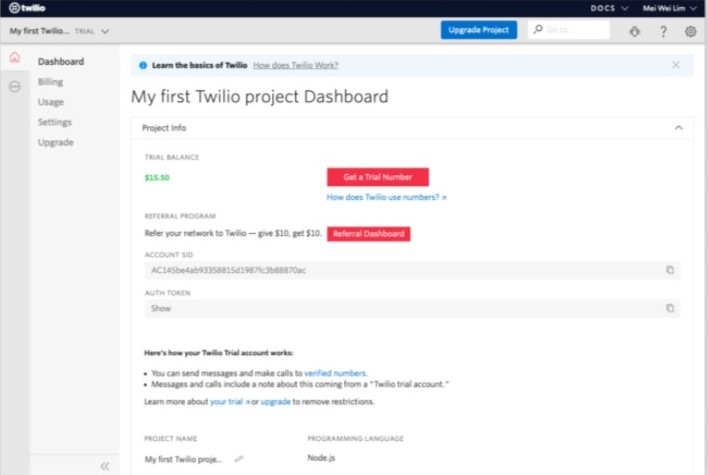Open the help question mark icon

663,31
